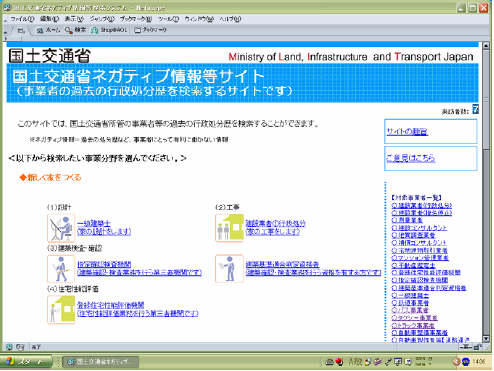Click the inspector icon beside 指定確認検査機関
494x371 pixels.
pos(61,269)
